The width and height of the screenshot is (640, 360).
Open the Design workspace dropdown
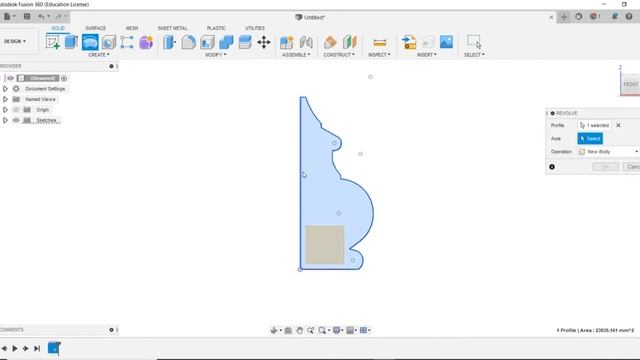pos(15,41)
